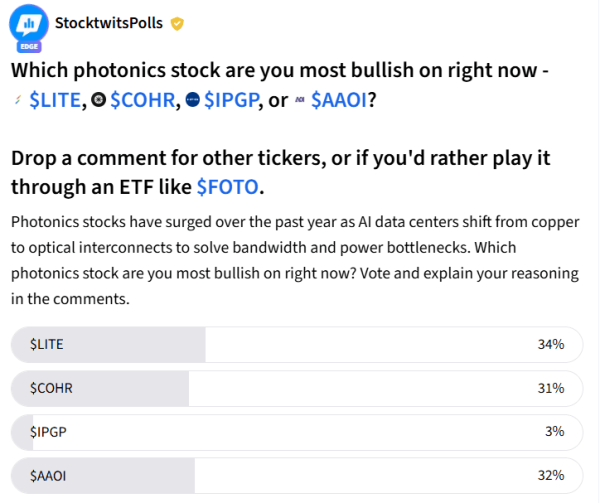
Task: Open the $COHR ticker link in the question
Action: point(143,100)
